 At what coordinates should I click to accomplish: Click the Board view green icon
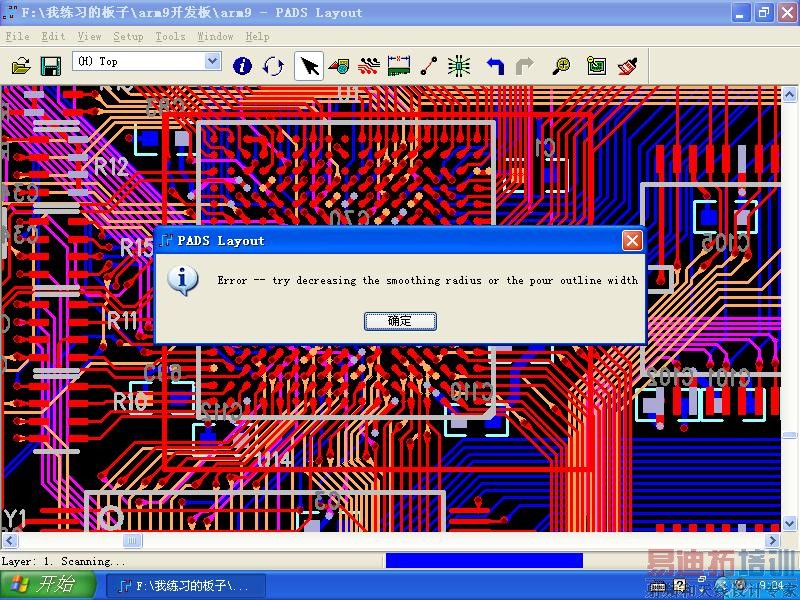click(x=596, y=66)
